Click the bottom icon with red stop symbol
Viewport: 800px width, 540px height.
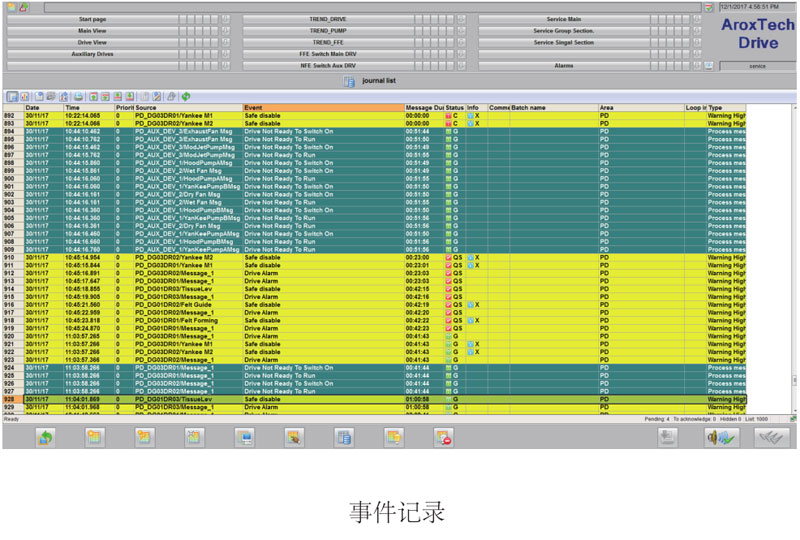click(x=444, y=436)
